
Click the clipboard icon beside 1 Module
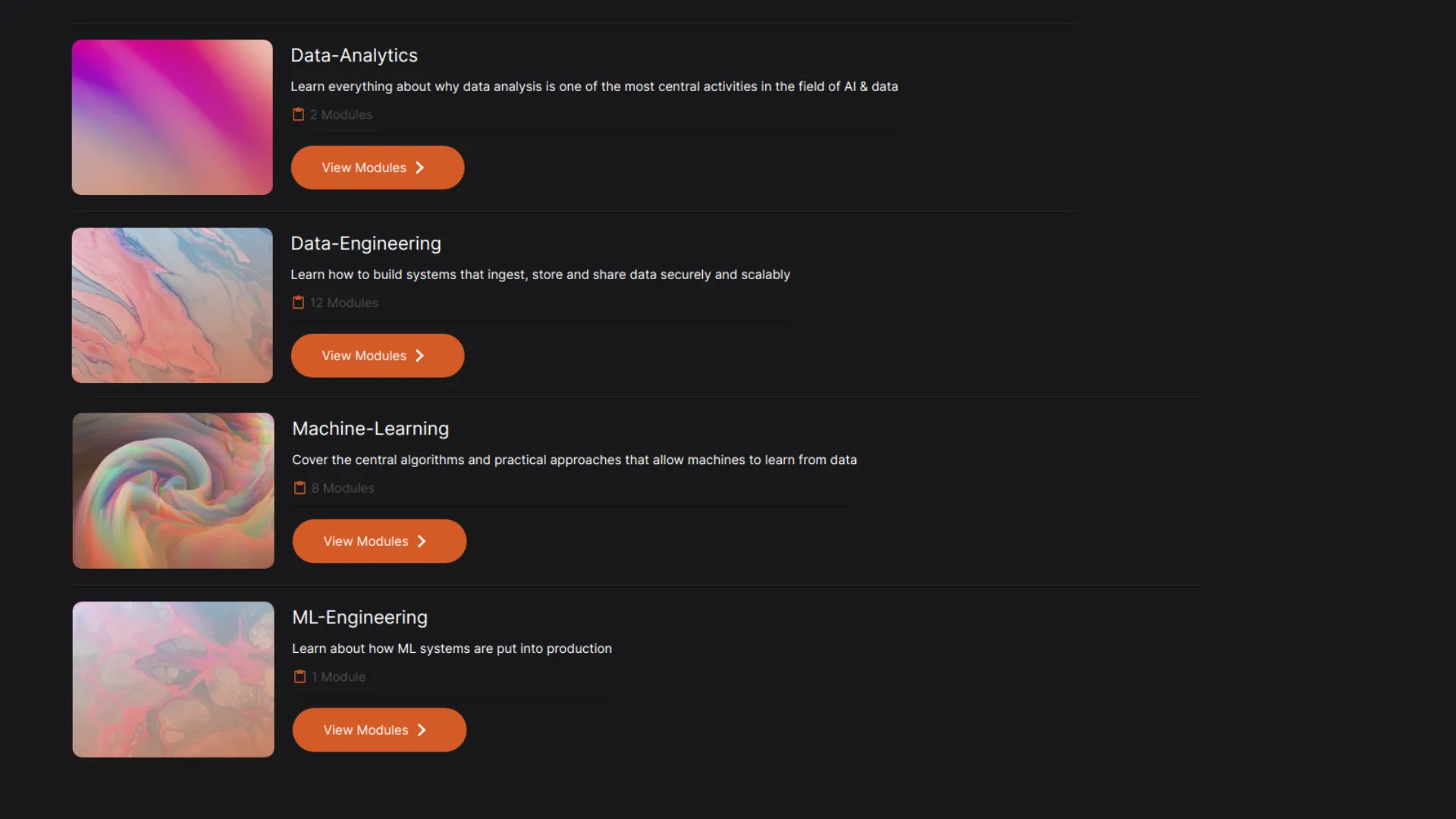click(300, 676)
